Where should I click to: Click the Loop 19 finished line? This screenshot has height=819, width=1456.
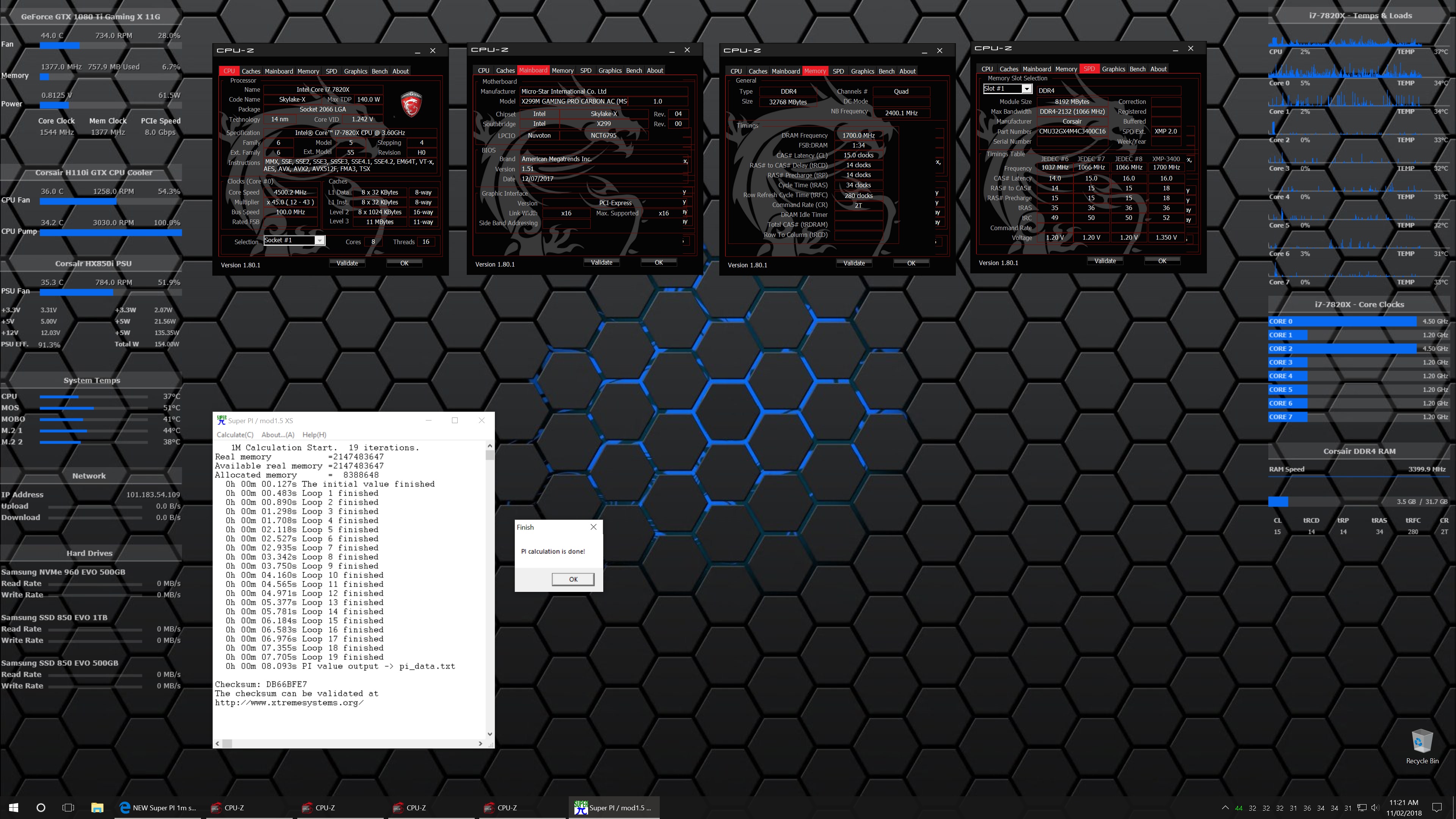coord(304,657)
